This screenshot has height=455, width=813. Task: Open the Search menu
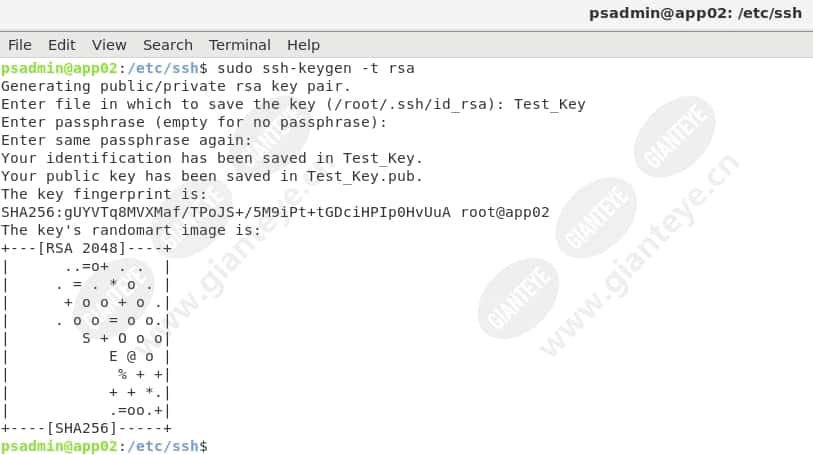(x=167, y=45)
